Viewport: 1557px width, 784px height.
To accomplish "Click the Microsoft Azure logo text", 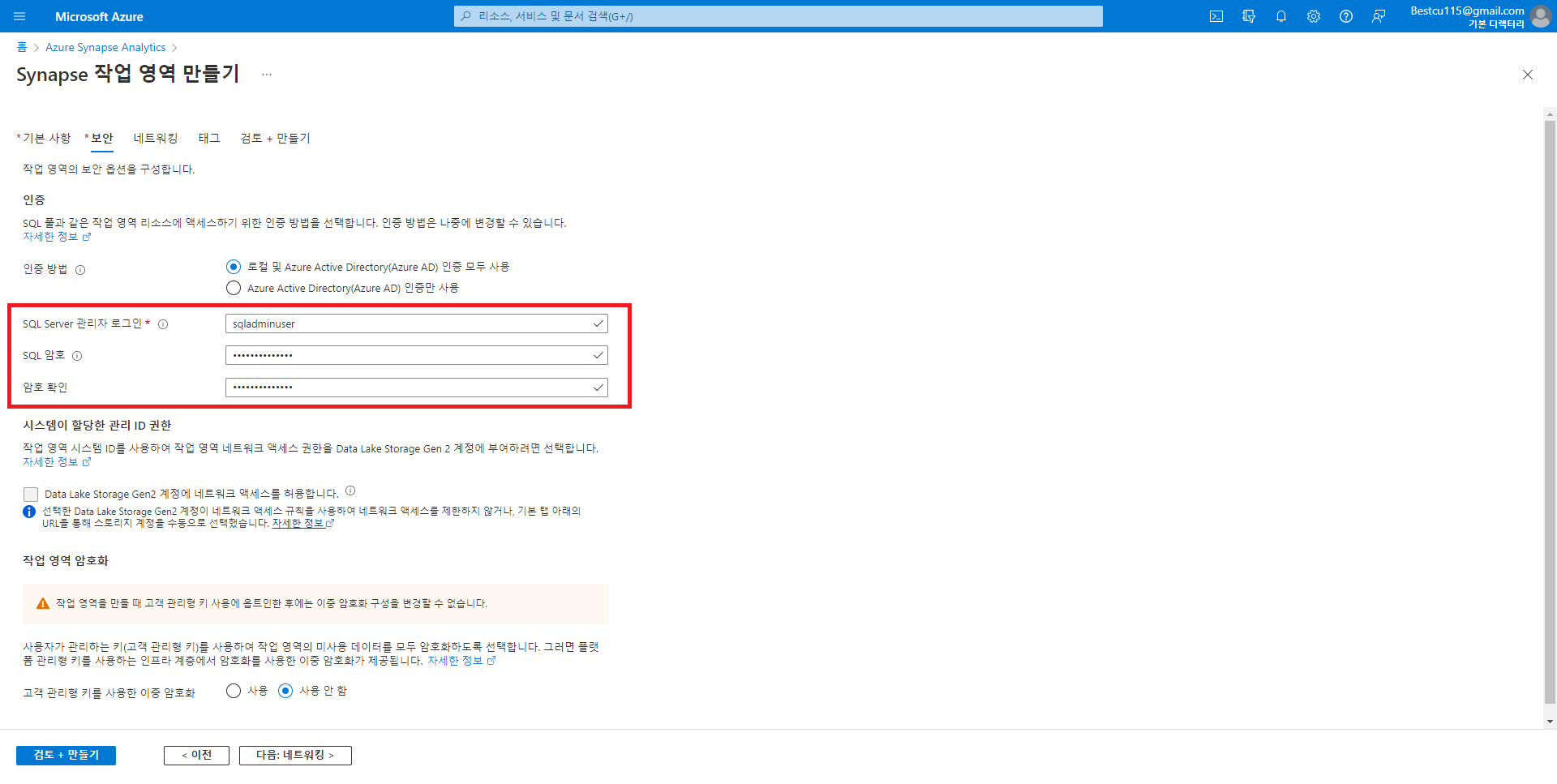I will tap(99, 17).
